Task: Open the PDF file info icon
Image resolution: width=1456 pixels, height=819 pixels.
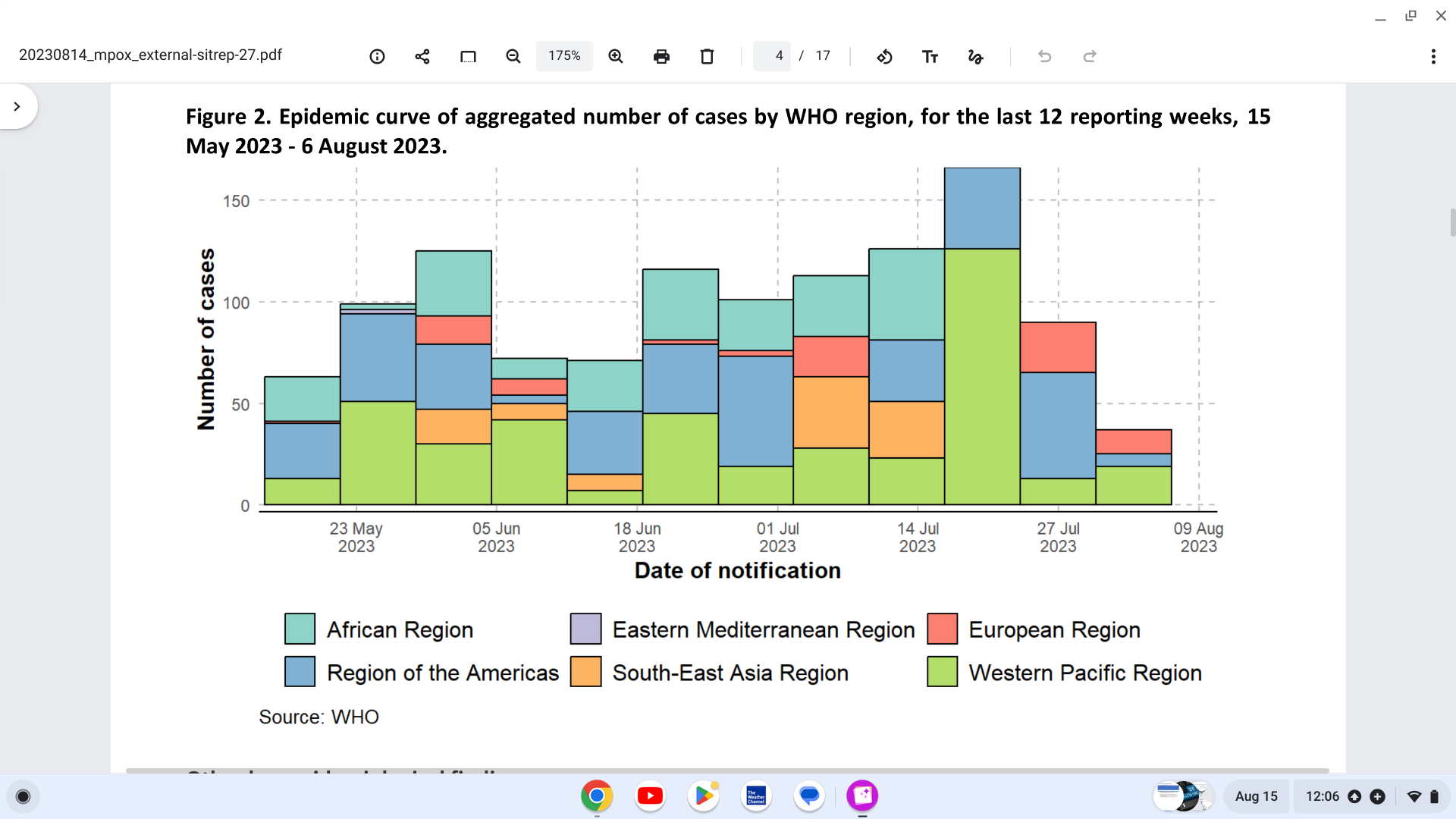Action: tap(377, 56)
